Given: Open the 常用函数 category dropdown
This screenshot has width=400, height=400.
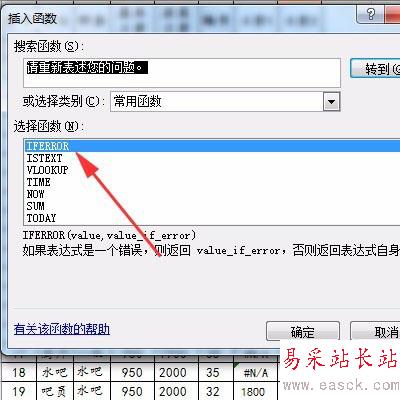Looking at the screenshot, I should point(225,102).
